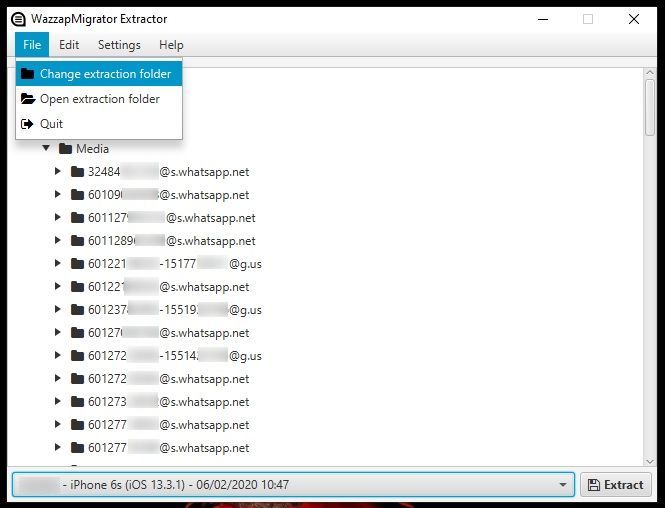Expand the 601221-15177 g.us group folder
The image size is (665, 508).
click(58, 263)
